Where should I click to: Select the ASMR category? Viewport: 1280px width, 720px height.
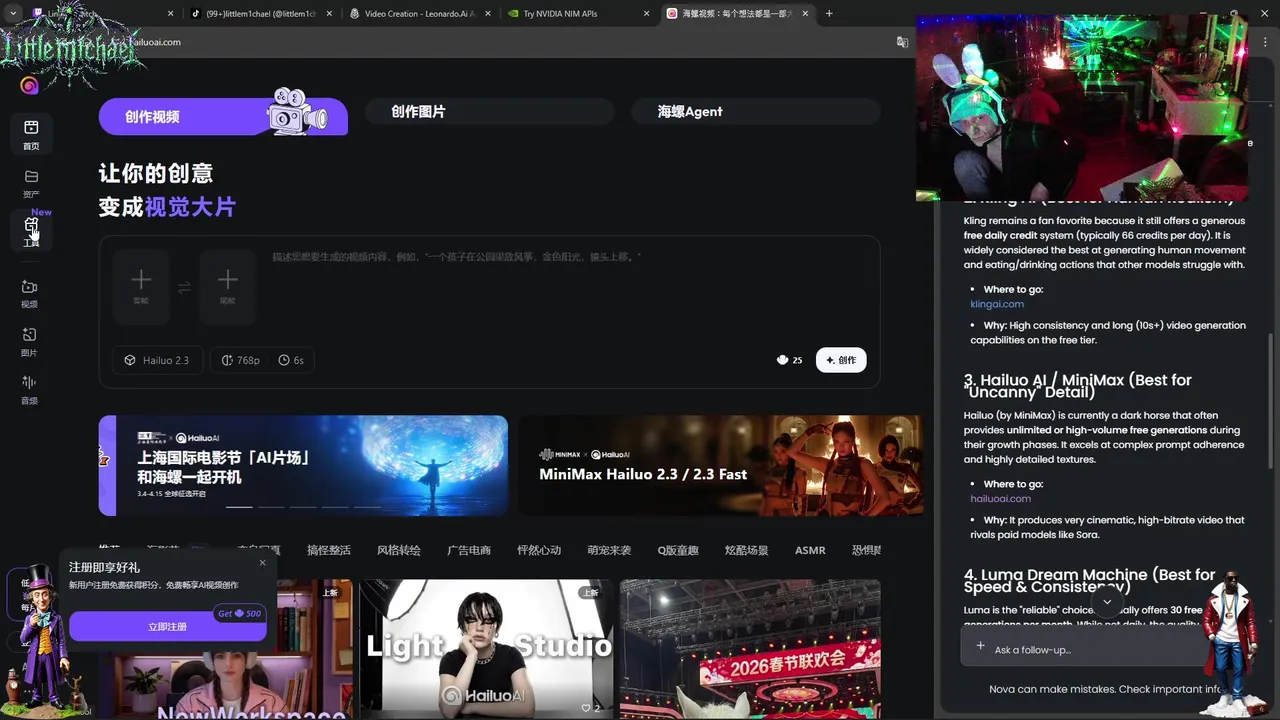click(810, 550)
